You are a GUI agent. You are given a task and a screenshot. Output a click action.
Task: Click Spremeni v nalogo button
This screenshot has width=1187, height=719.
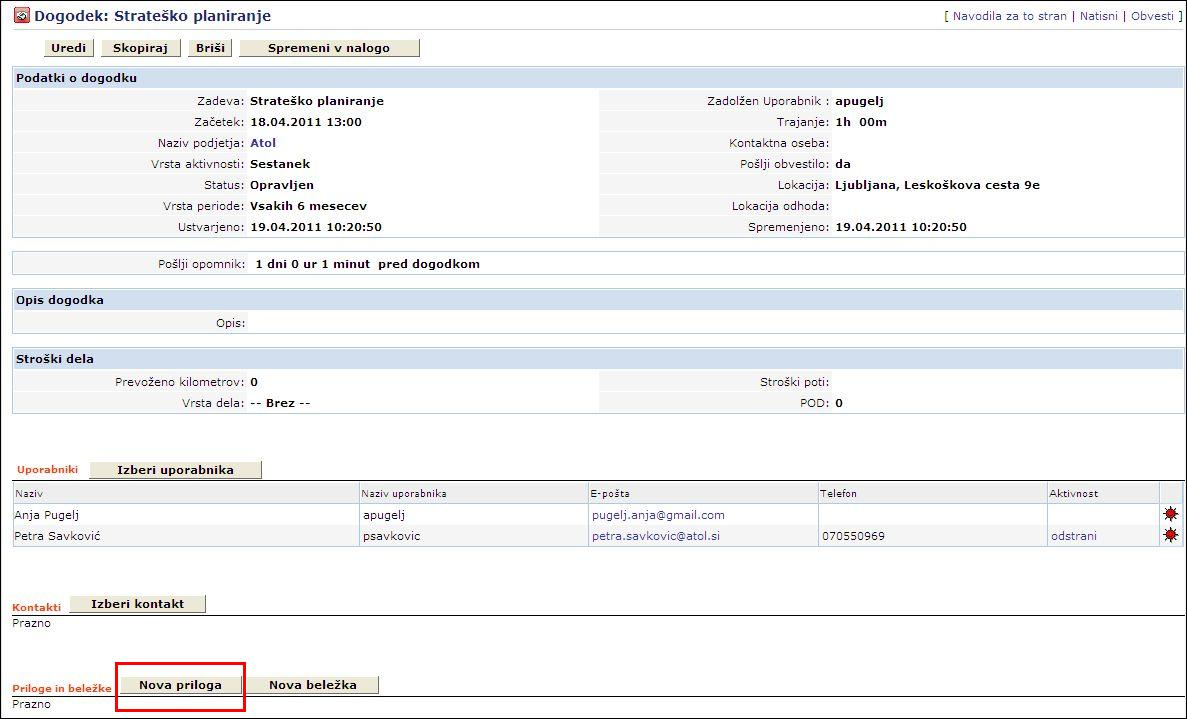329,48
